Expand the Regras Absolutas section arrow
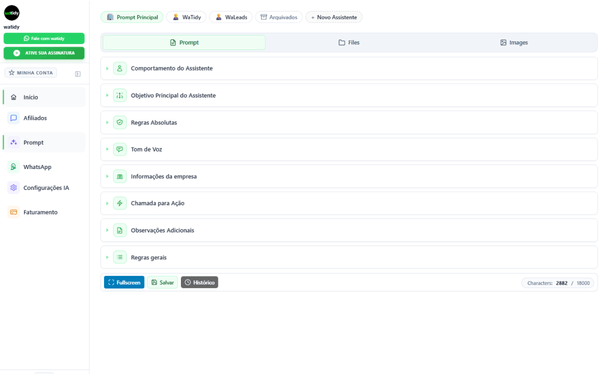This screenshot has height=375, width=600. (107, 122)
